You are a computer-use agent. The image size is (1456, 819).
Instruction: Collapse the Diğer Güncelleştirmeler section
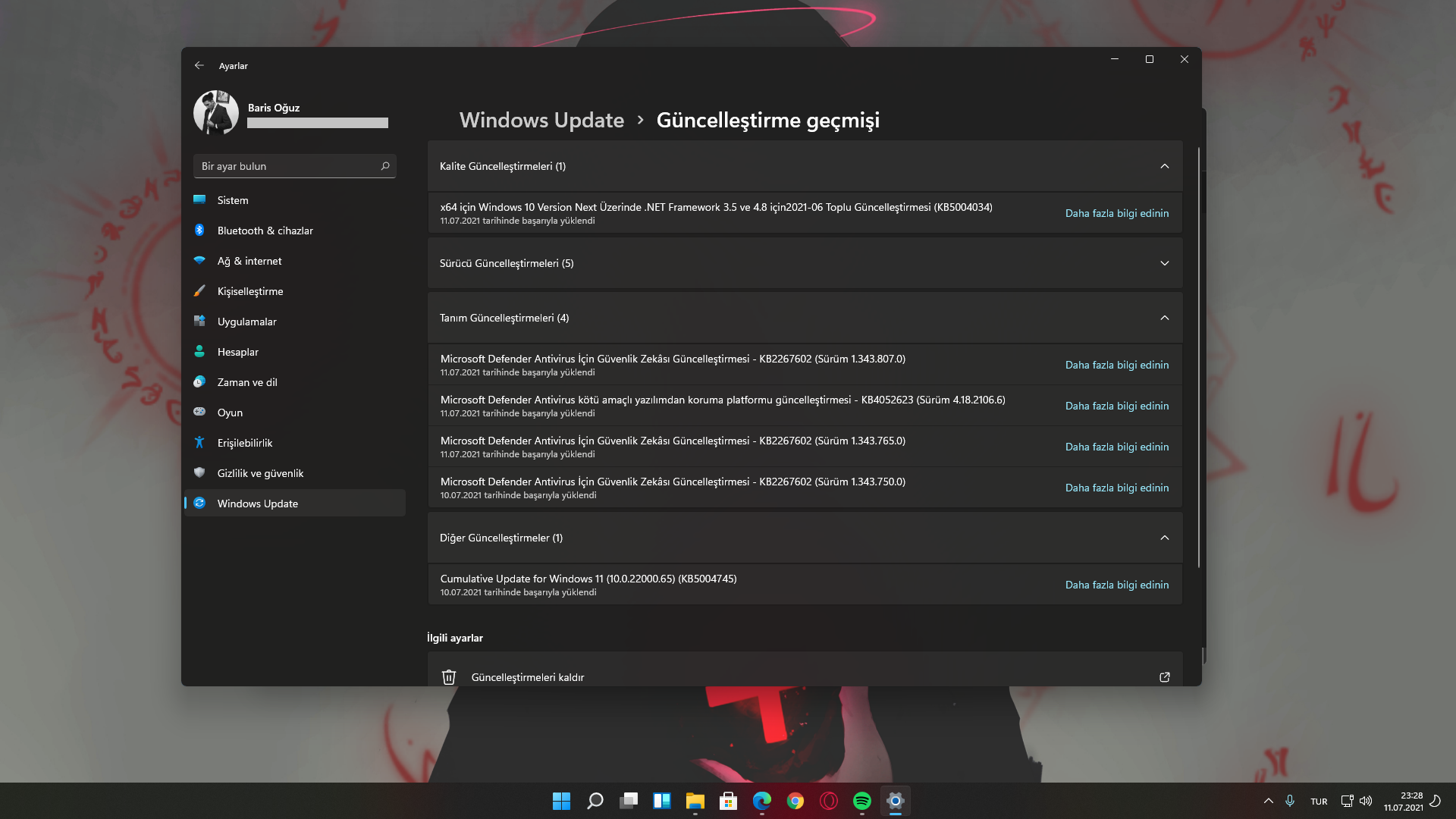1164,538
